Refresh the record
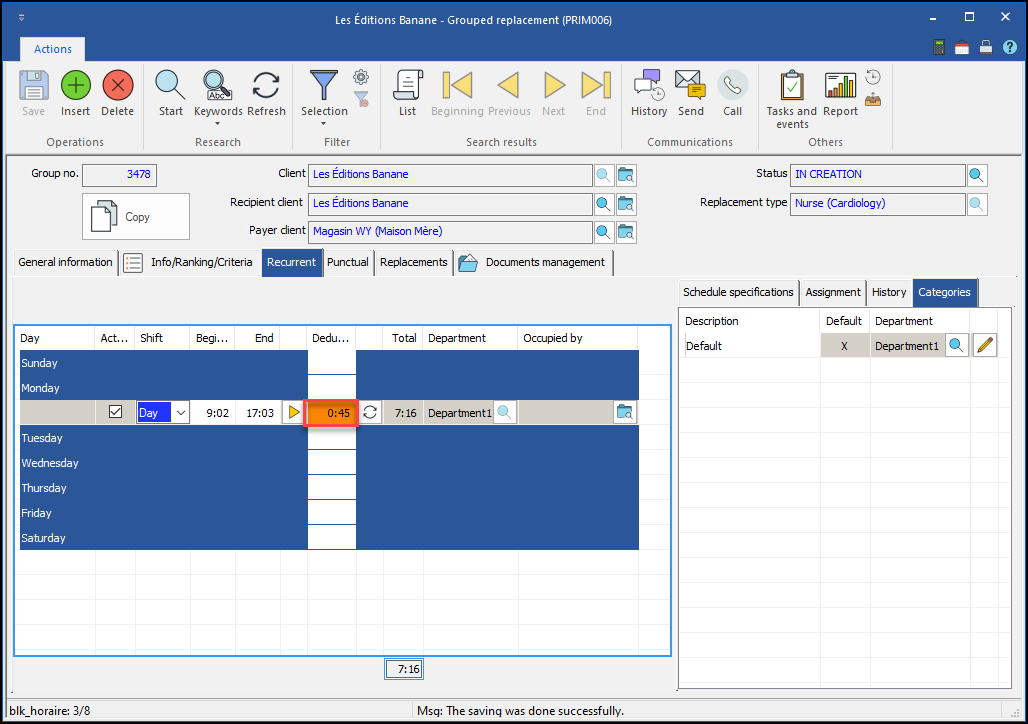The width and height of the screenshot is (1028, 724). click(266, 85)
